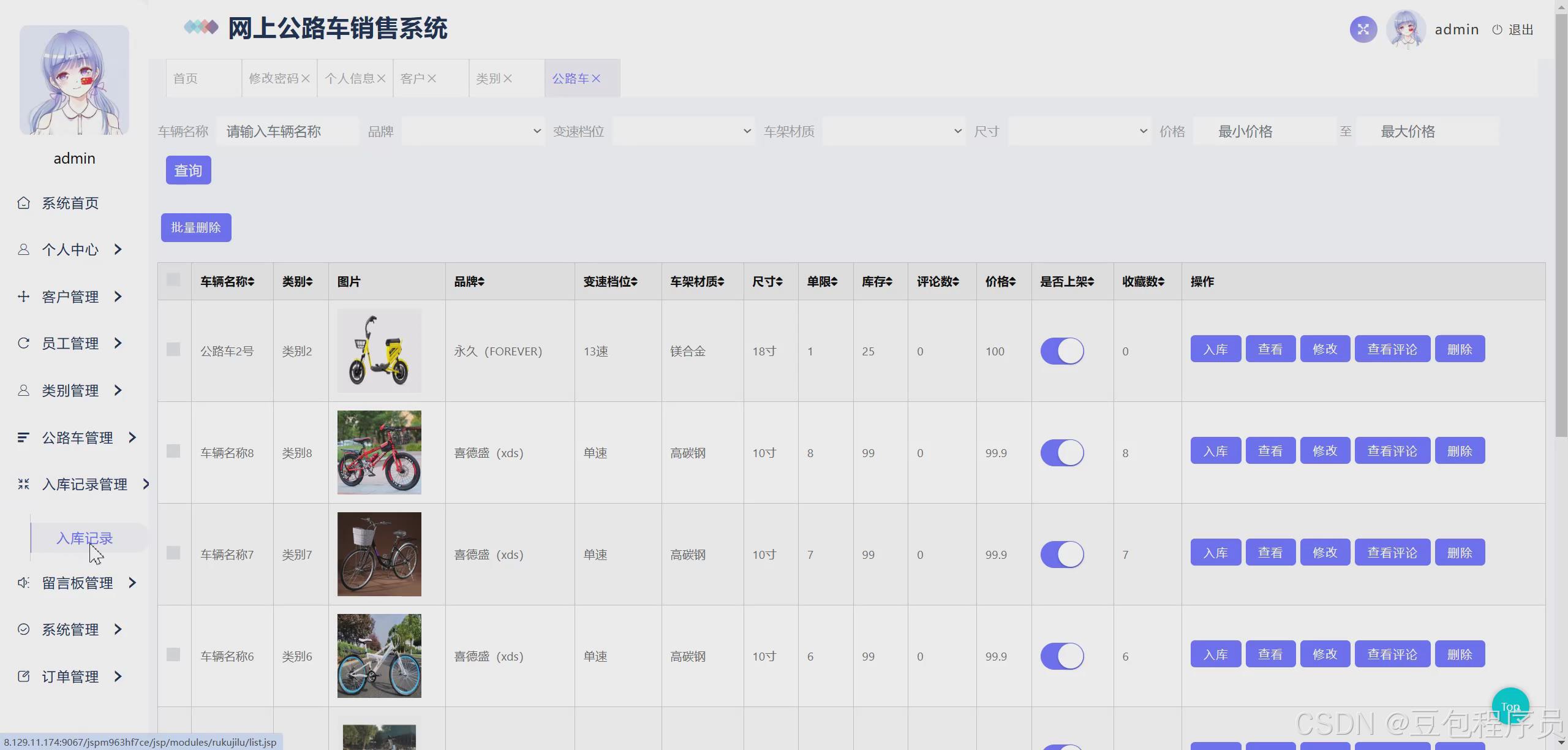Open the 变速档位 dropdown

pyautogui.click(x=683, y=131)
